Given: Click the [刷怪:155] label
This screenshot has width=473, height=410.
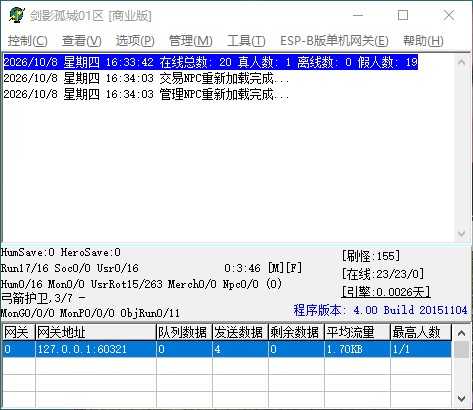Looking at the screenshot, I should 371,256.
